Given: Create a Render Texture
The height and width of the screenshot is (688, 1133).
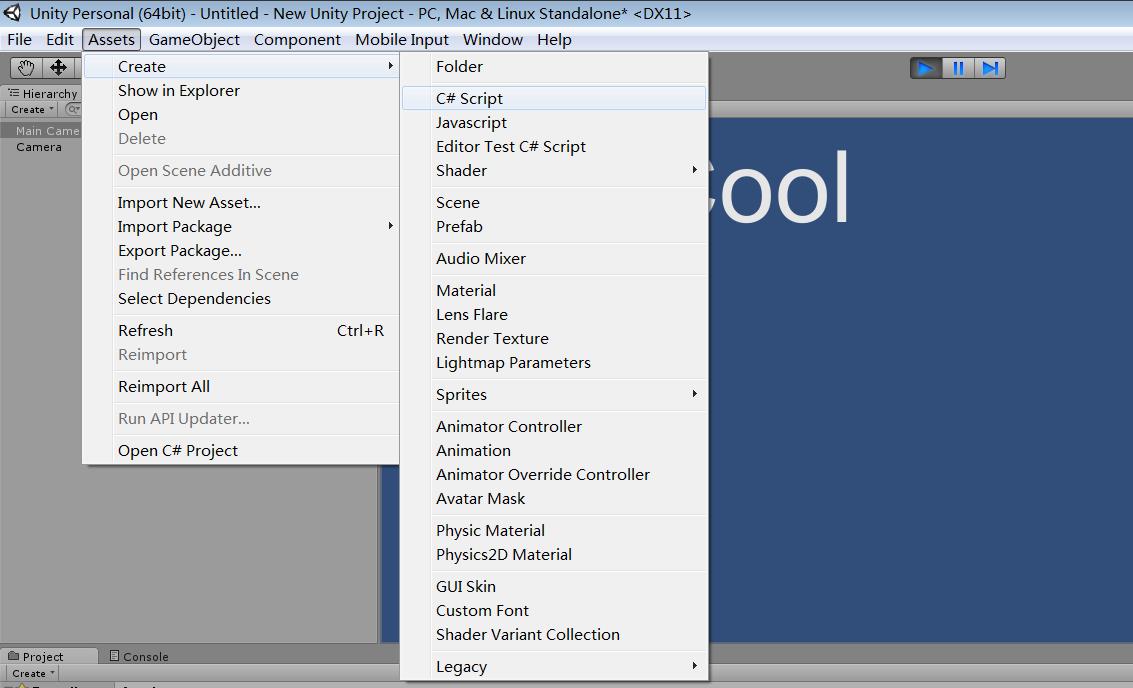Looking at the screenshot, I should pyautogui.click(x=553, y=338).
